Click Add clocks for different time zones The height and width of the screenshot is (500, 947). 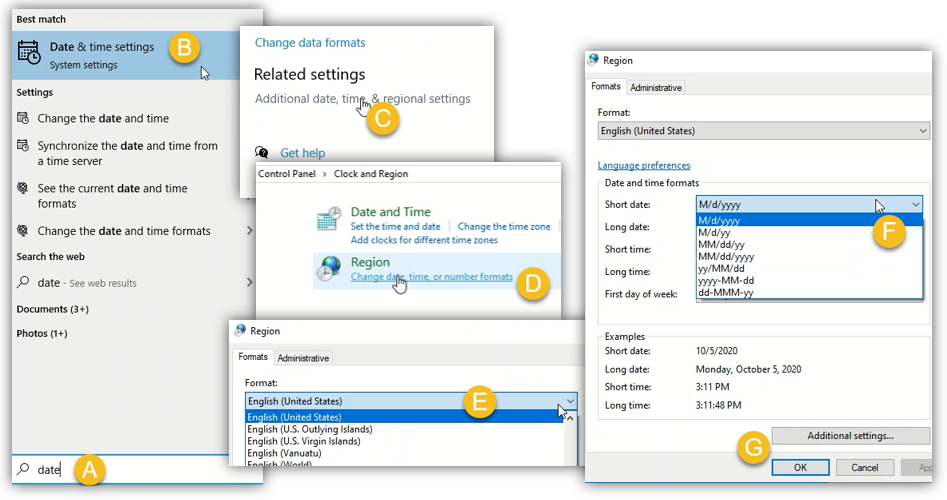(x=424, y=240)
